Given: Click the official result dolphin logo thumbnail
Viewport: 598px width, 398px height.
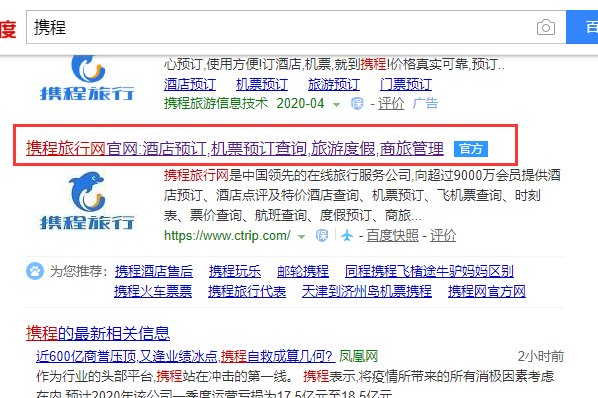Looking at the screenshot, I should point(87,201).
